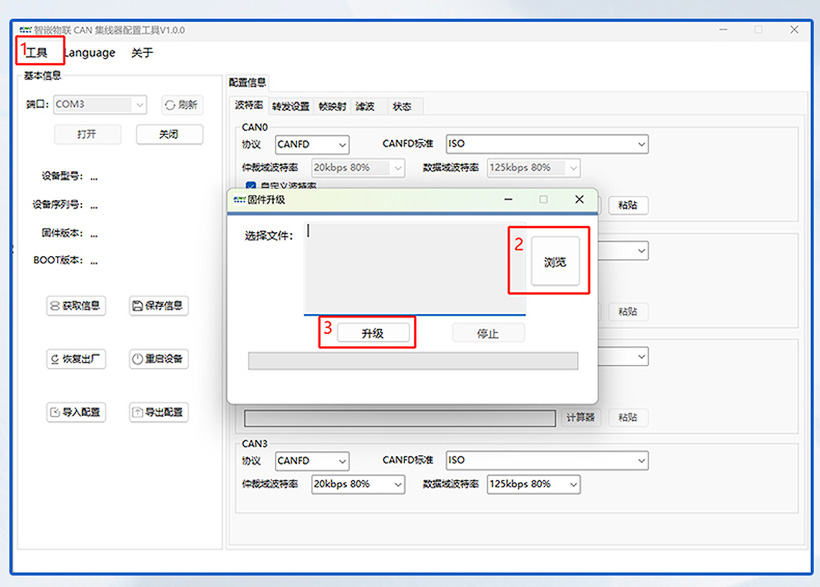
Task: Click the firmware upgrade progress bar
Action: click(412, 361)
